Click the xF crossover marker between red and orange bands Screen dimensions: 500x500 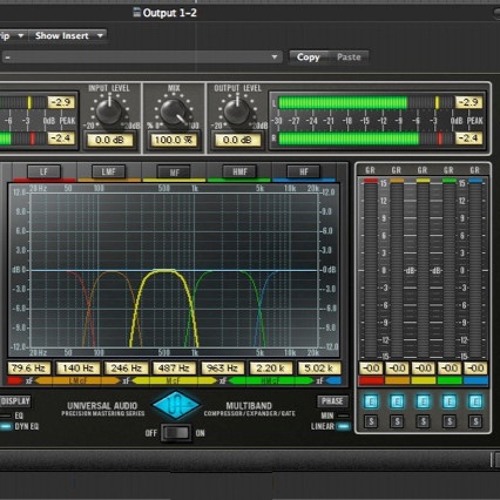coord(29,380)
